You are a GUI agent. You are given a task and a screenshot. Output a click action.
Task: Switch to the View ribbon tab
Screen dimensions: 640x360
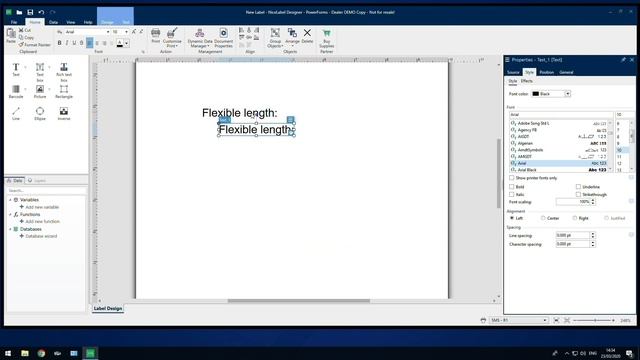71,22
